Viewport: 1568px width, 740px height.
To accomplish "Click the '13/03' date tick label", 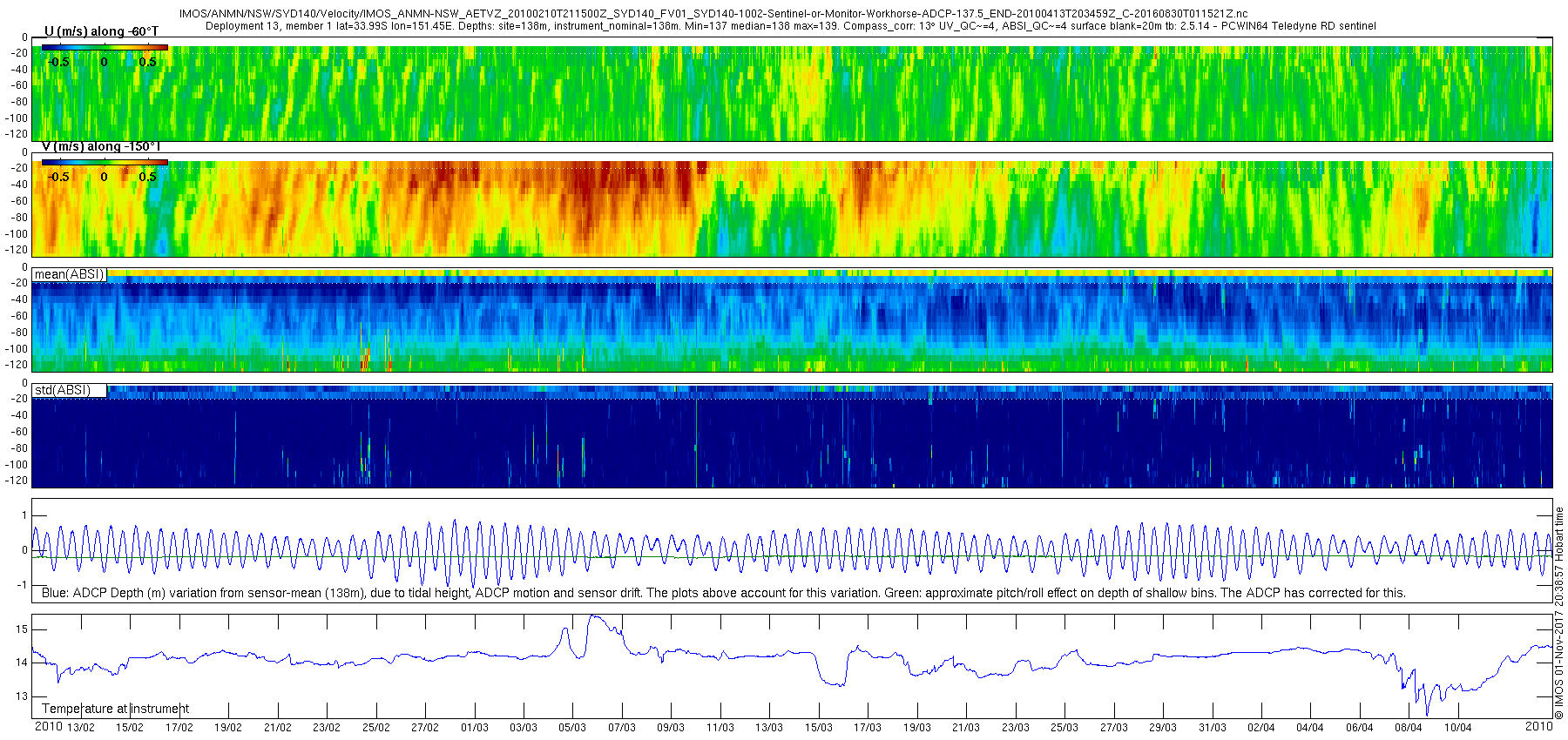I will (769, 728).
